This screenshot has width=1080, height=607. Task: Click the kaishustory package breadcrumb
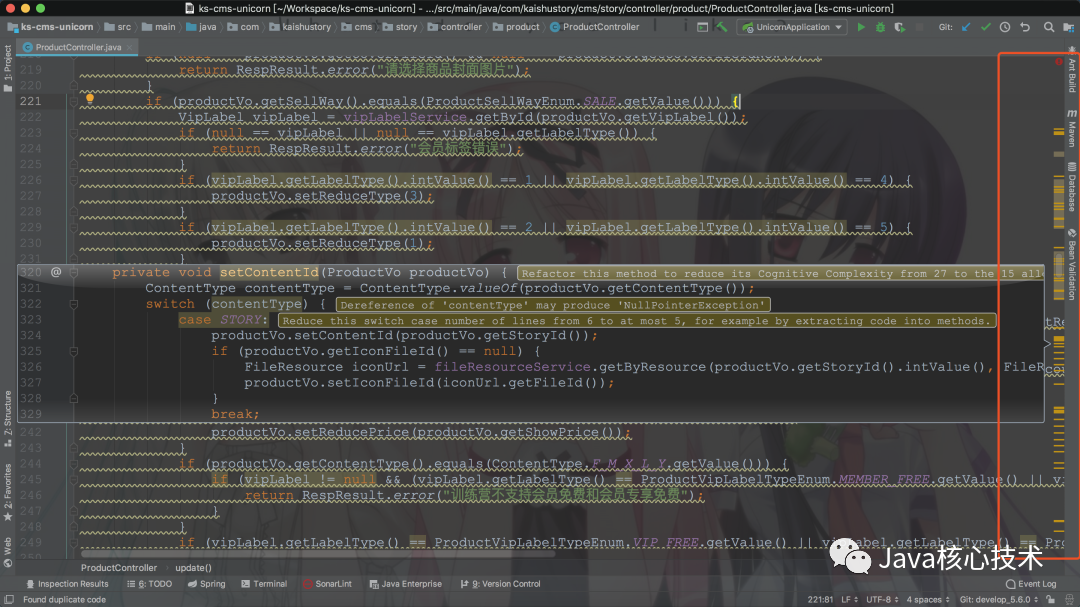(x=300, y=27)
